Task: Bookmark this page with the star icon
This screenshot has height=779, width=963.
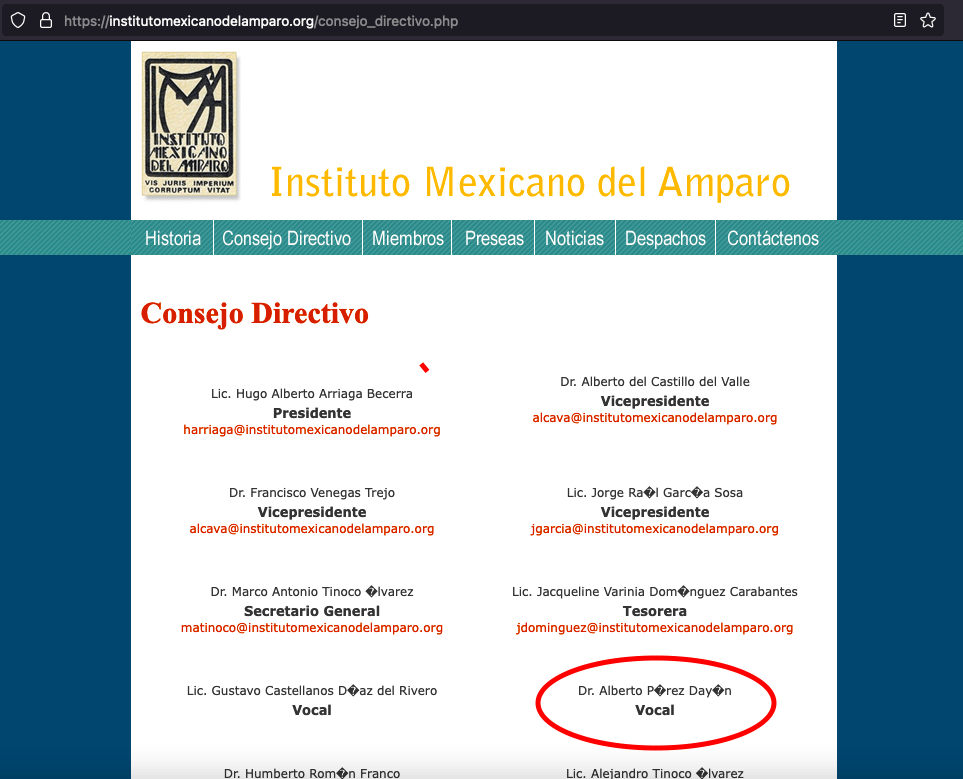Action: pyautogui.click(x=927, y=20)
